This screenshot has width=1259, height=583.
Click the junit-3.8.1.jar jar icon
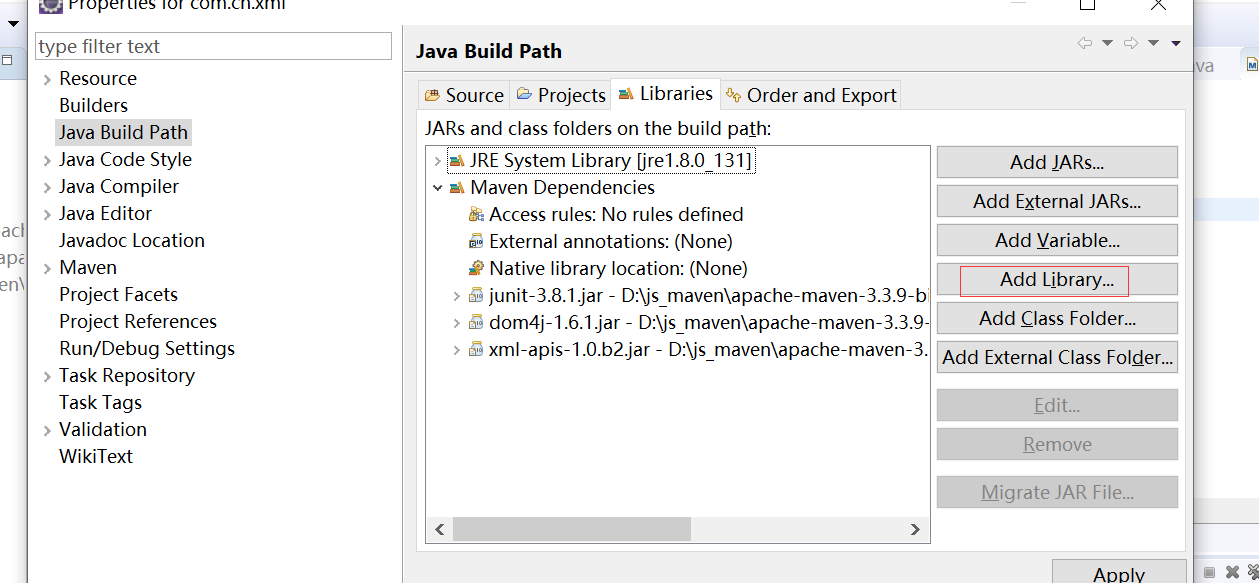pyautogui.click(x=476, y=296)
